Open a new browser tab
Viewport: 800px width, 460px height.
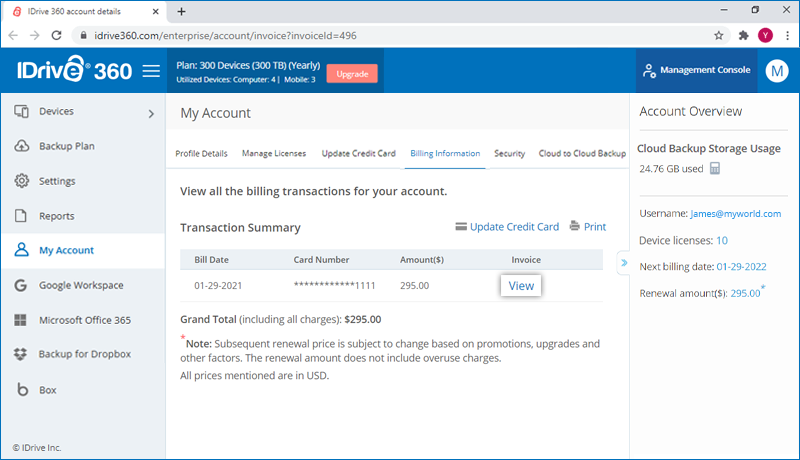pos(181,11)
